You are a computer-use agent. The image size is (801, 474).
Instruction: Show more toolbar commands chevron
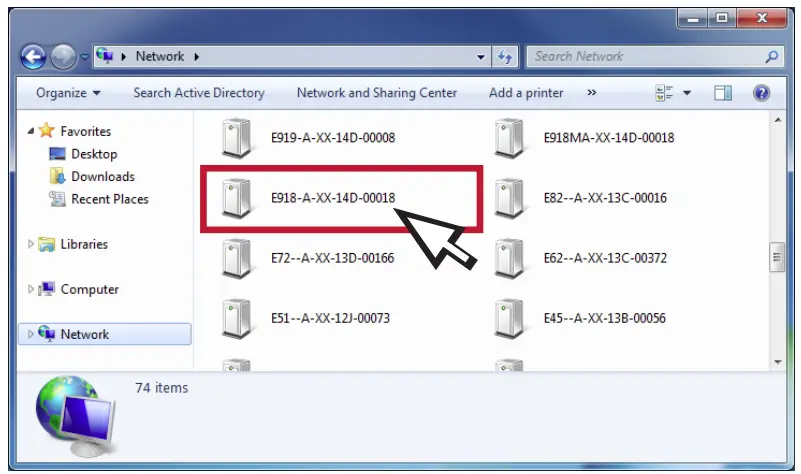coord(592,93)
